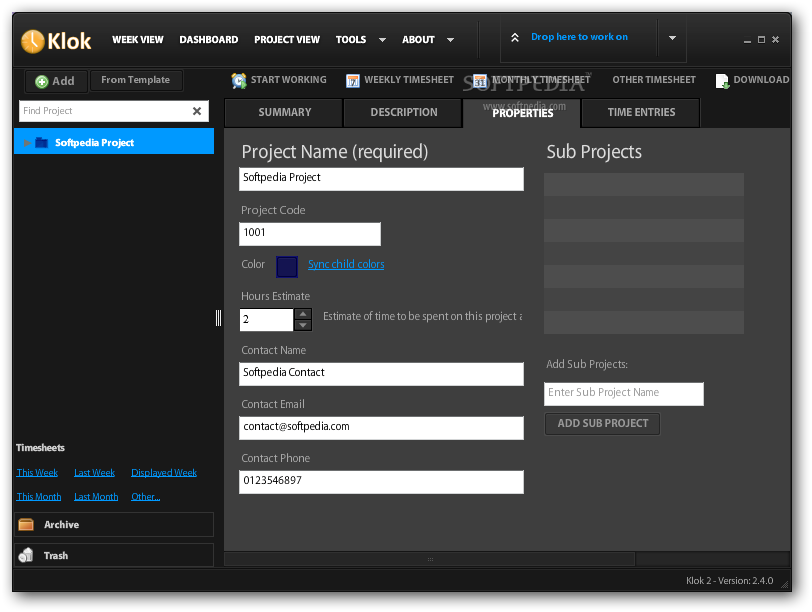The width and height of the screenshot is (812, 612).
Task: Open the Other... timesheet link
Action: 146,497
